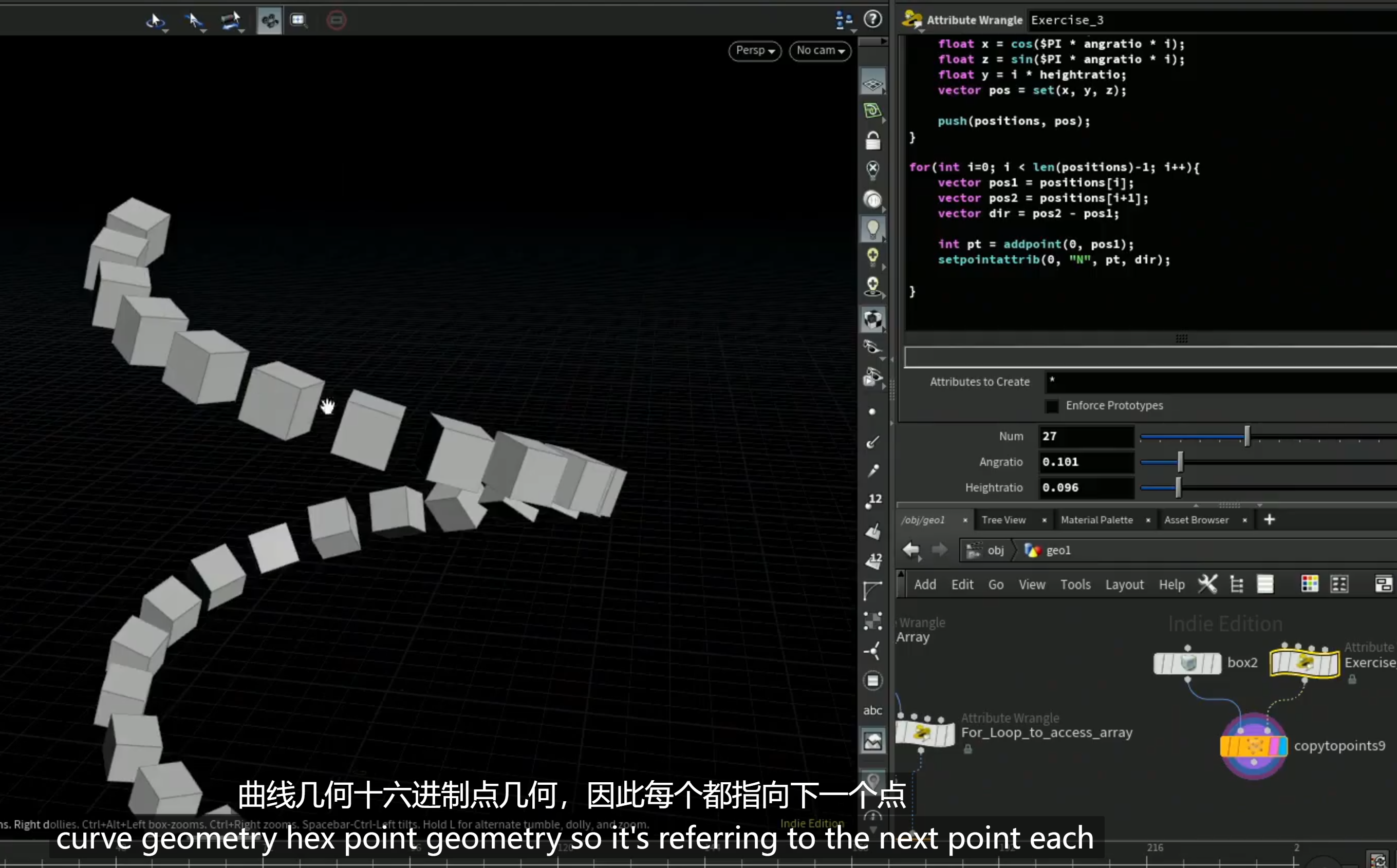Toggle the normal lighting lightbulb icon
The height and width of the screenshot is (868, 1397).
[873, 229]
